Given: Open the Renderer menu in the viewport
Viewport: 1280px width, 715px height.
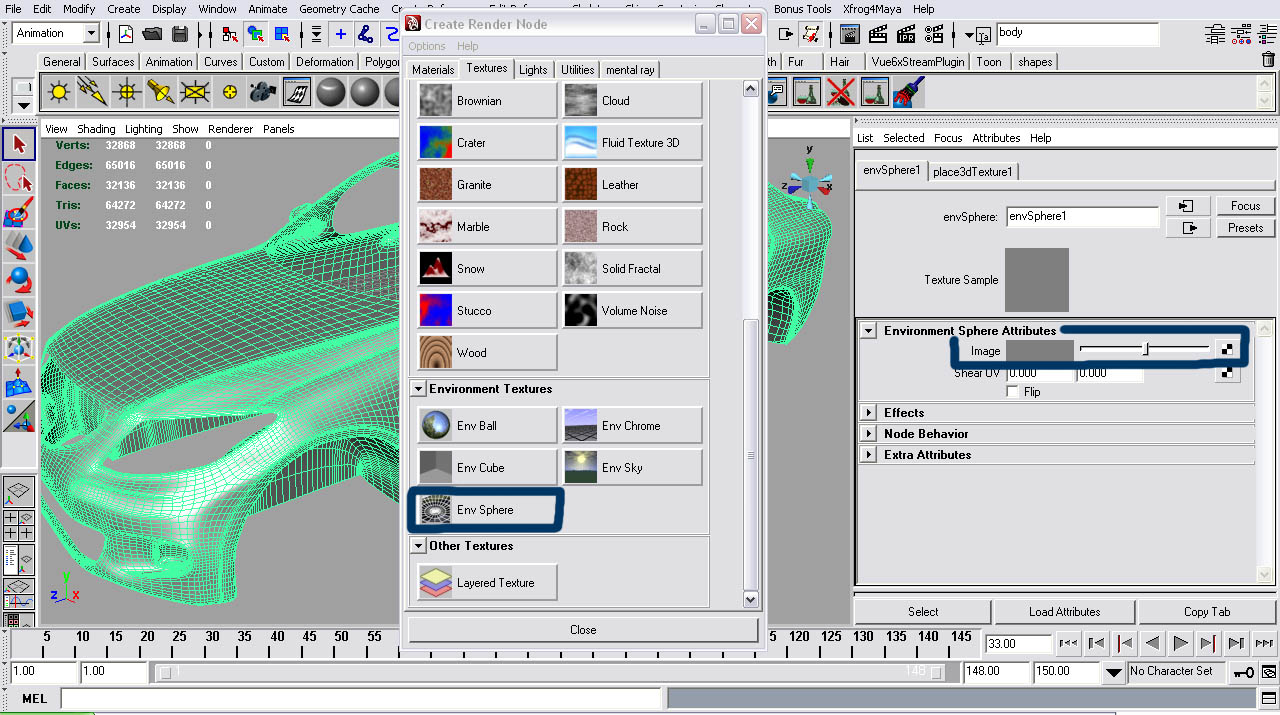Looking at the screenshot, I should pos(230,129).
